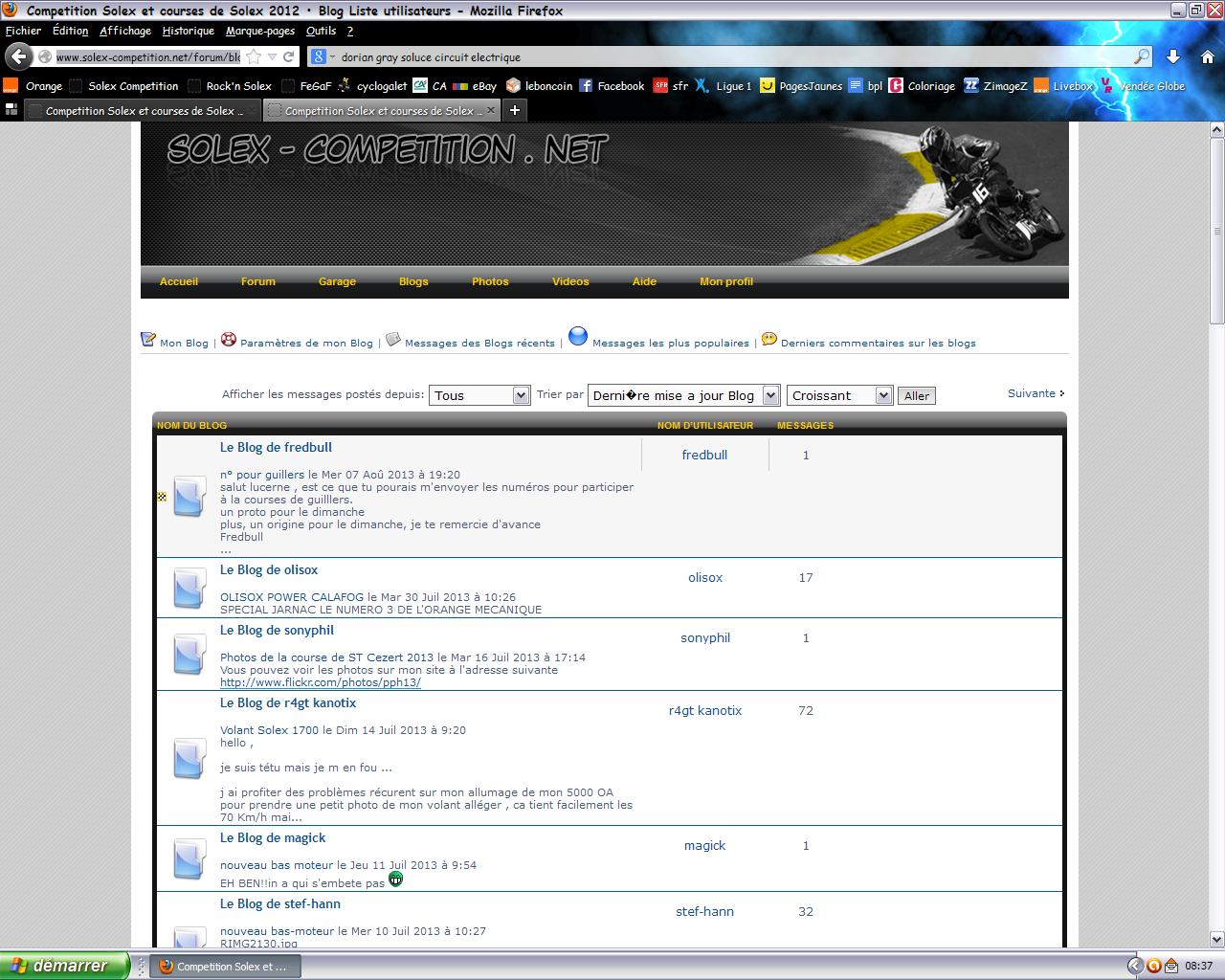Image resolution: width=1225 pixels, height=980 pixels.
Task: Reload the page with refresh icon
Action: (288, 56)
